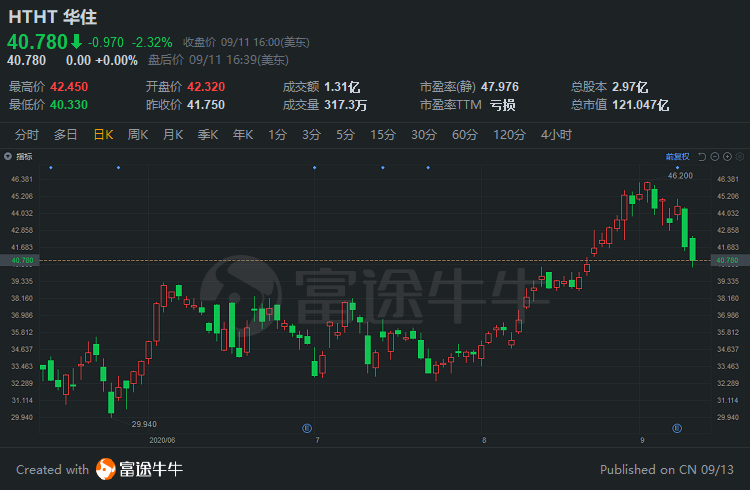
Task: Switch to the 60分 interval tab
Action: coord(464,135)
